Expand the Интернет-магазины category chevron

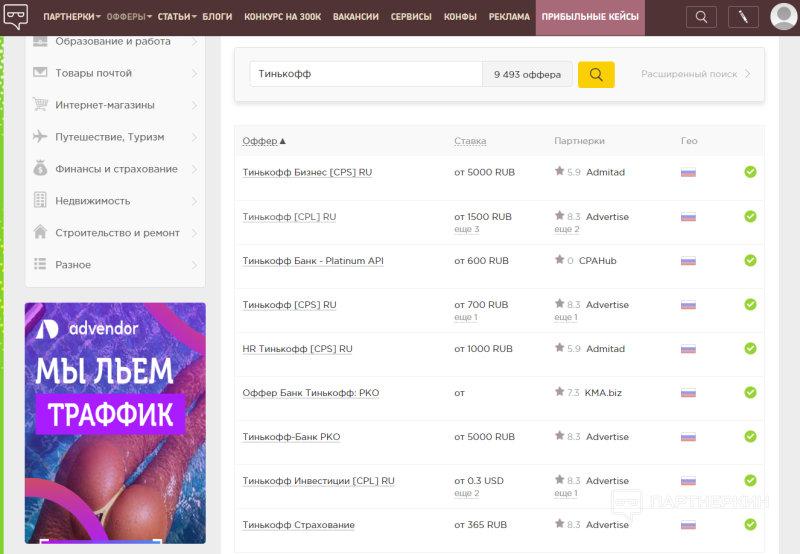(x=194, y=105)
